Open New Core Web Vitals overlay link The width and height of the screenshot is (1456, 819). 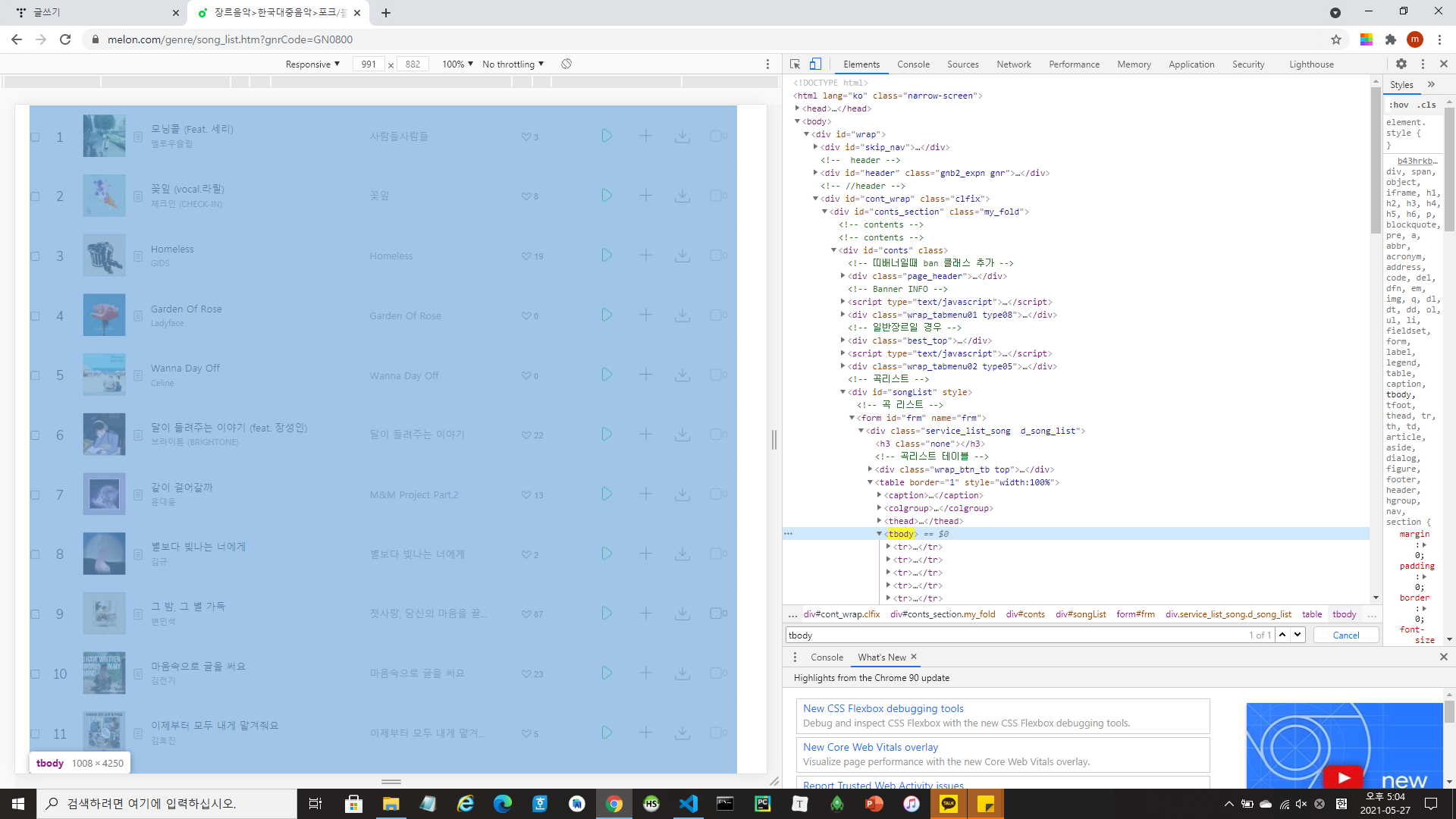click(x=871, y=747)
